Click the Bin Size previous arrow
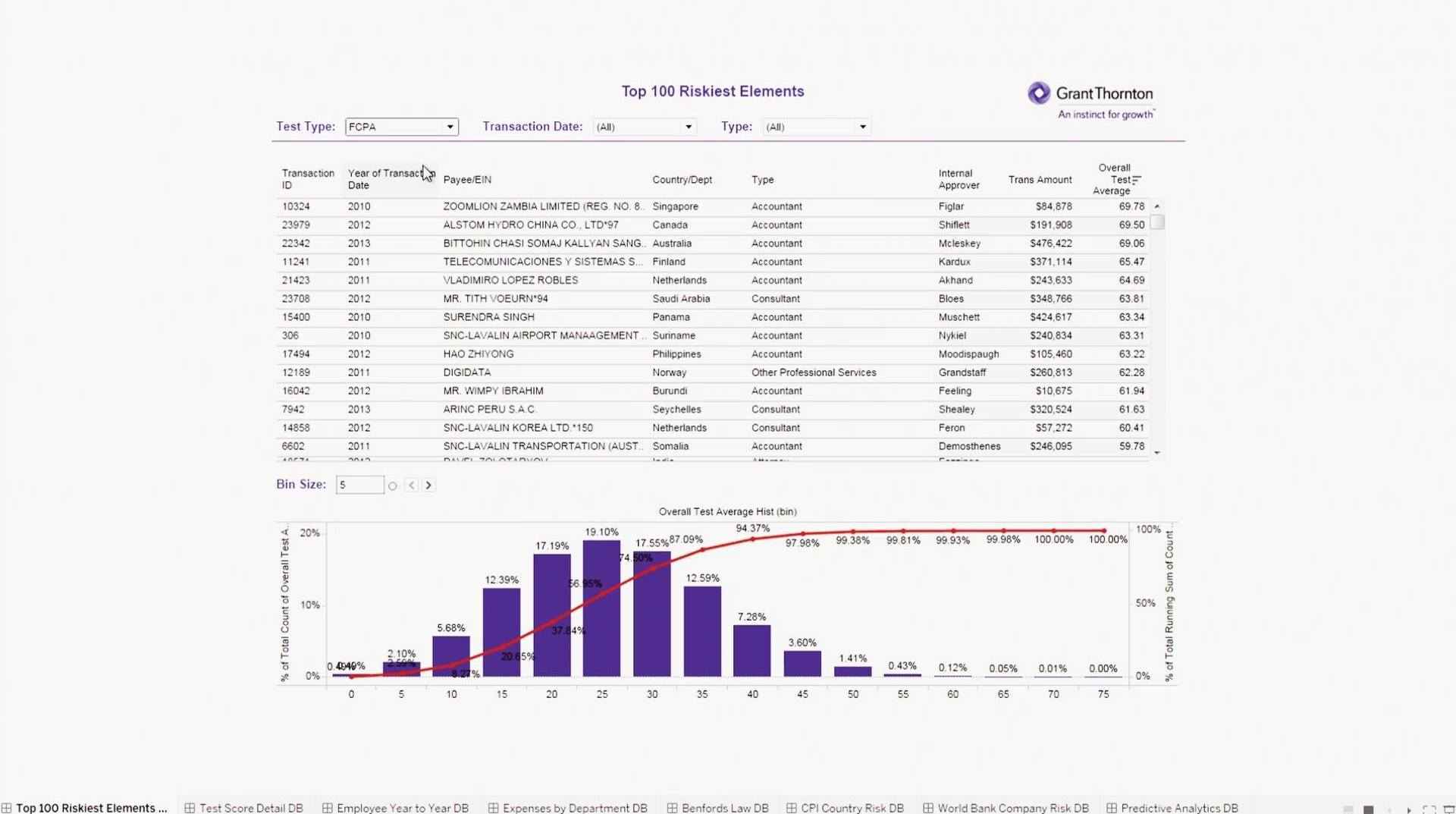Image resolution: width=1456 pixels, height=814 pixels. (411, 486)
